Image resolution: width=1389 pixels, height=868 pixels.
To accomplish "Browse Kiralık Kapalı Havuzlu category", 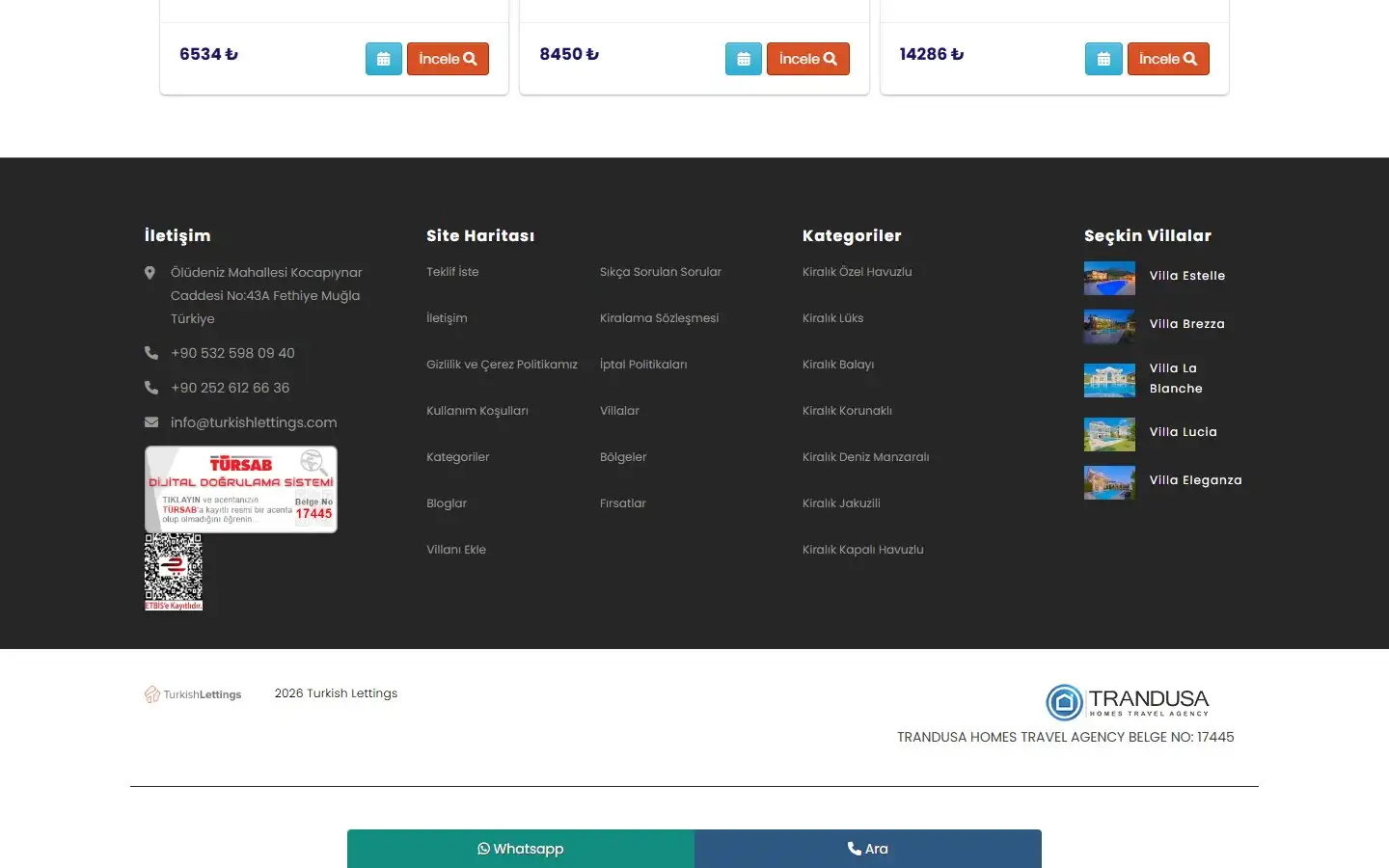I will tap(862, 550).
